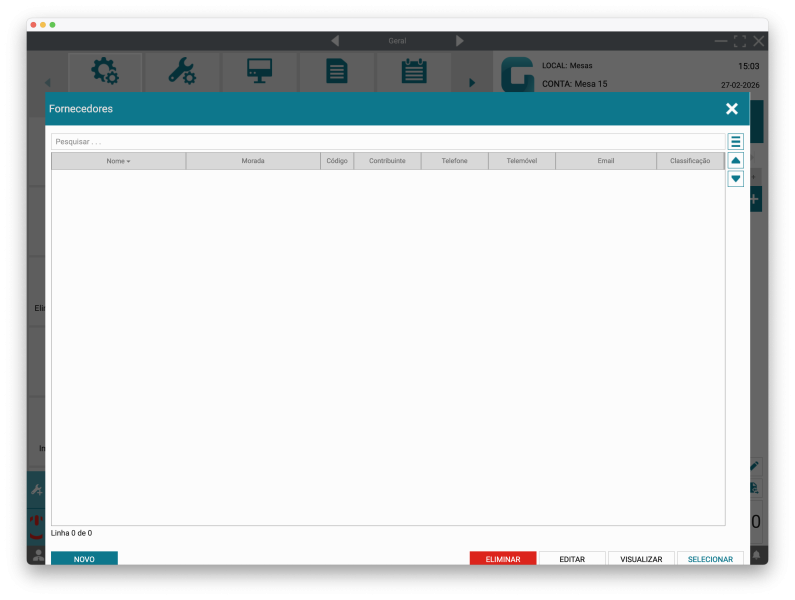Open the gears settings icon
Viewport: 795px width, 600px height.
104,72
